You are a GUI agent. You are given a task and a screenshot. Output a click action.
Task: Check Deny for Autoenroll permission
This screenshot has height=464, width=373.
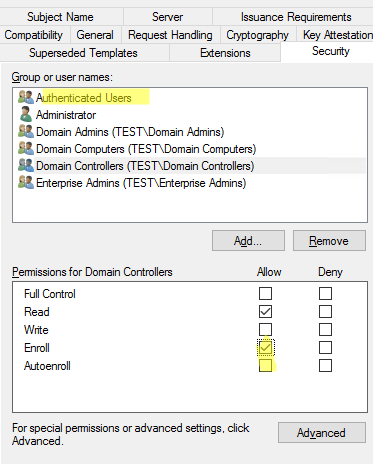[x=325, y=366]
